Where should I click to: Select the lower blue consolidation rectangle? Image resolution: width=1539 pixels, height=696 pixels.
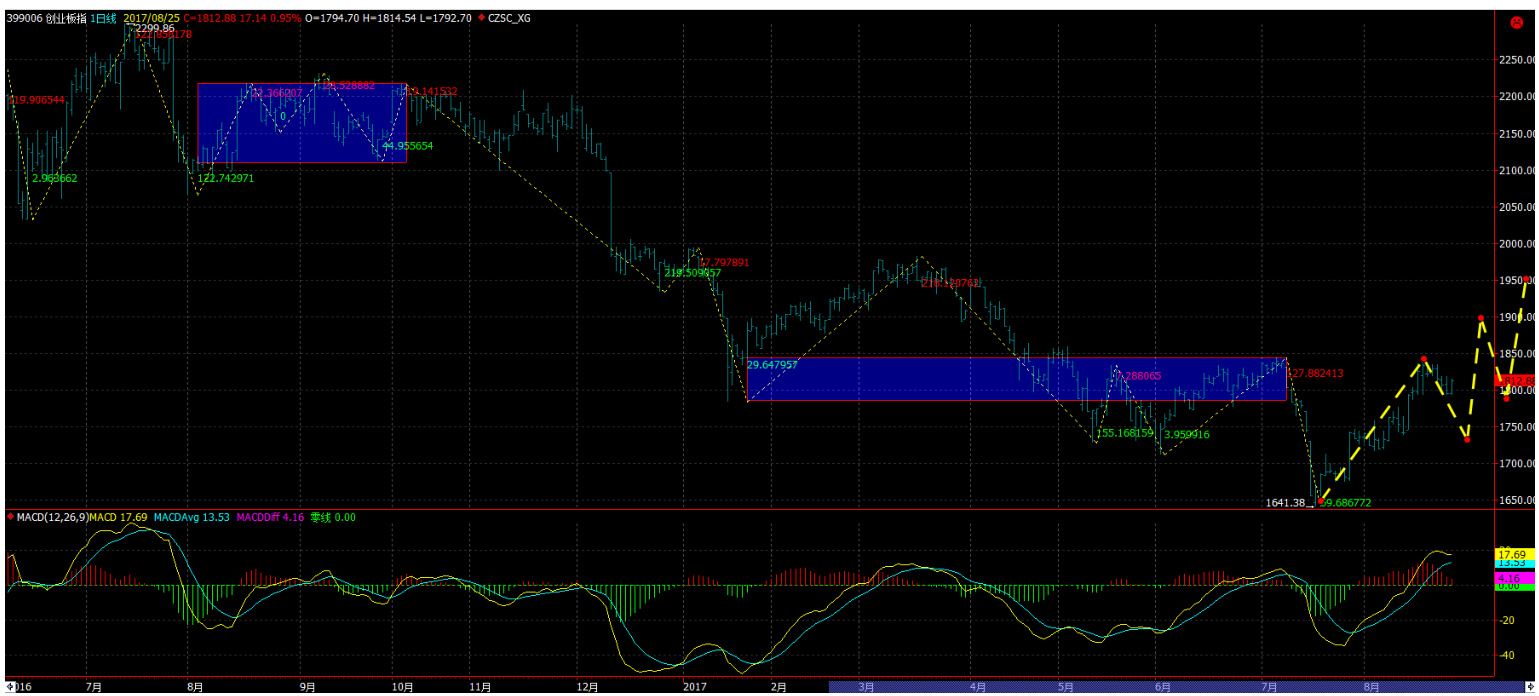click(x=1015, y=379)
